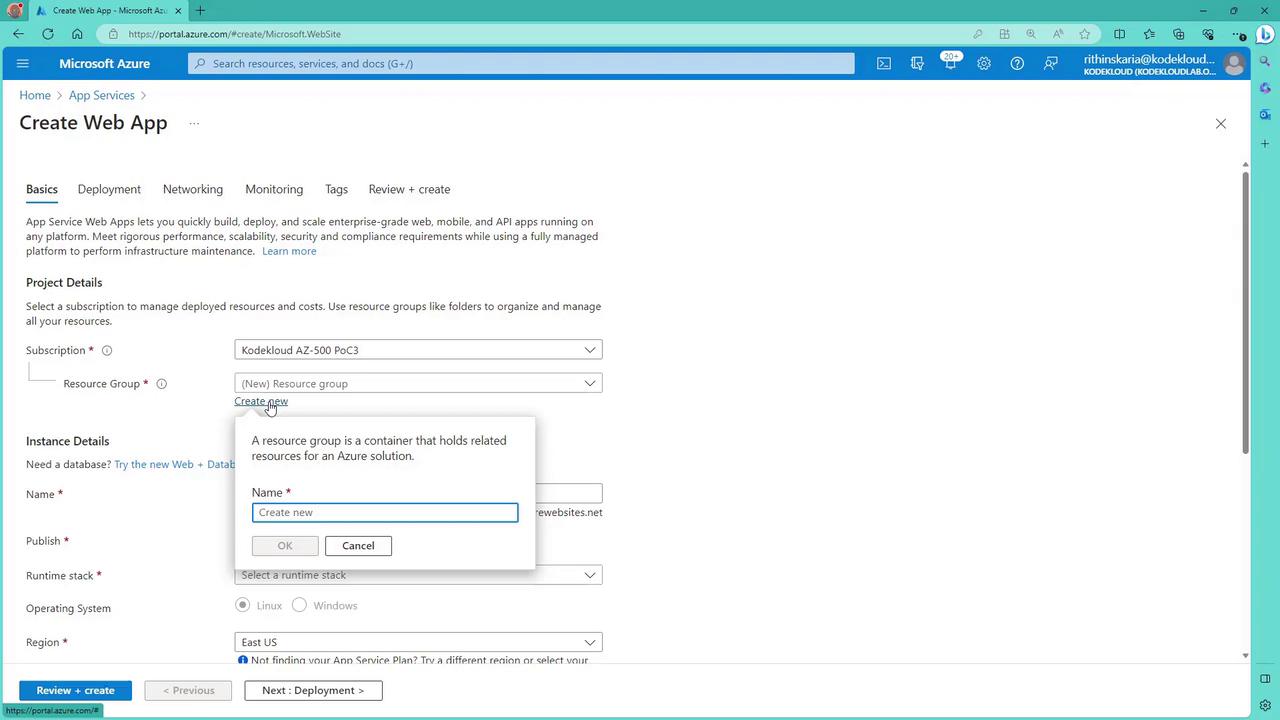Open the browser Favorites list
Image resolution: width=1280 pixels, height=720 pixels.
click(x=1149, y=34)
